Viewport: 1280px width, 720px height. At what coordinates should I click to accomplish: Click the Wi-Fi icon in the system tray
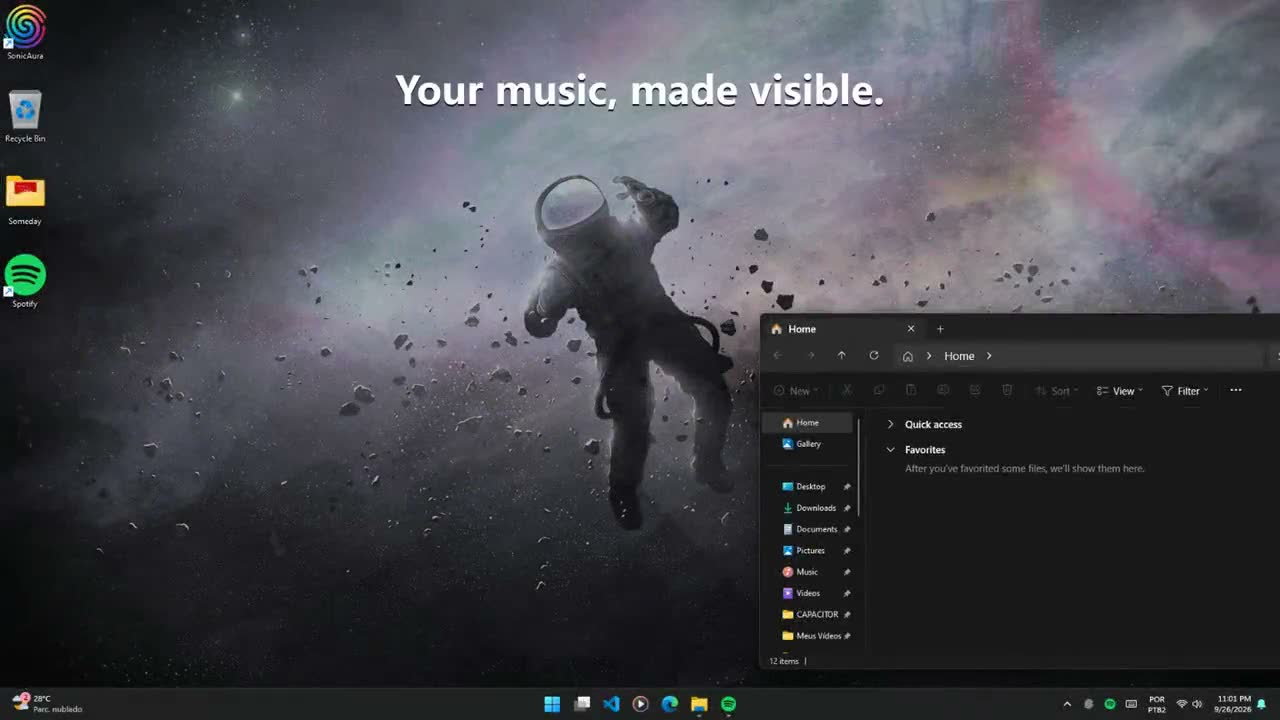click(x=1182, y=704)
